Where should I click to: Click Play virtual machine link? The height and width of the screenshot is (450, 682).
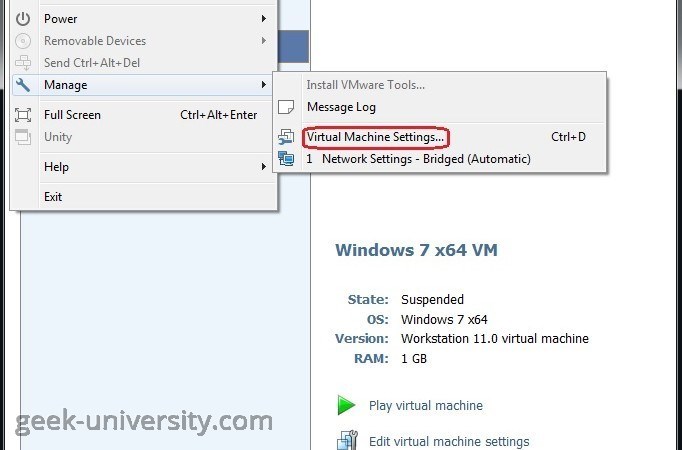tap(426, 406)
